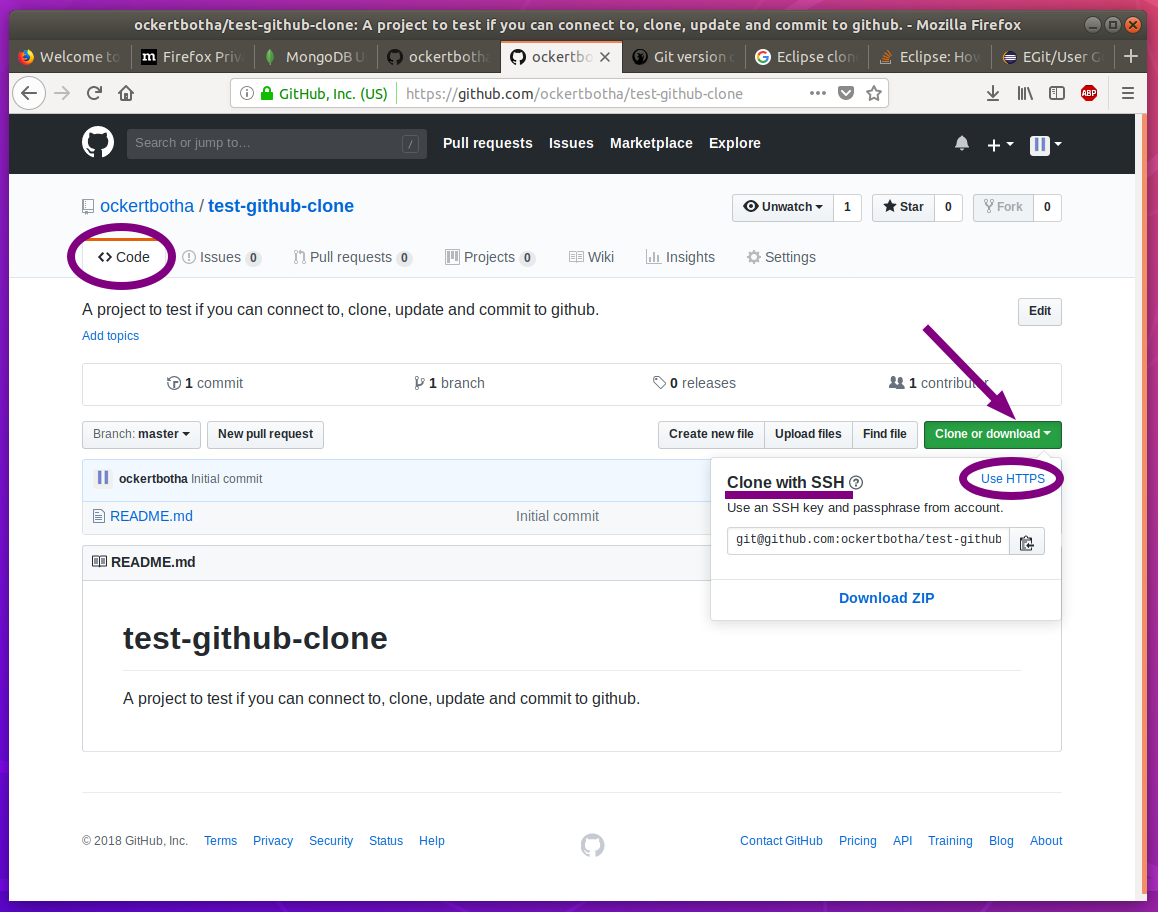This screenshot has height=912, width=1158.
Task: Star this repository
Action: point(903,207)
